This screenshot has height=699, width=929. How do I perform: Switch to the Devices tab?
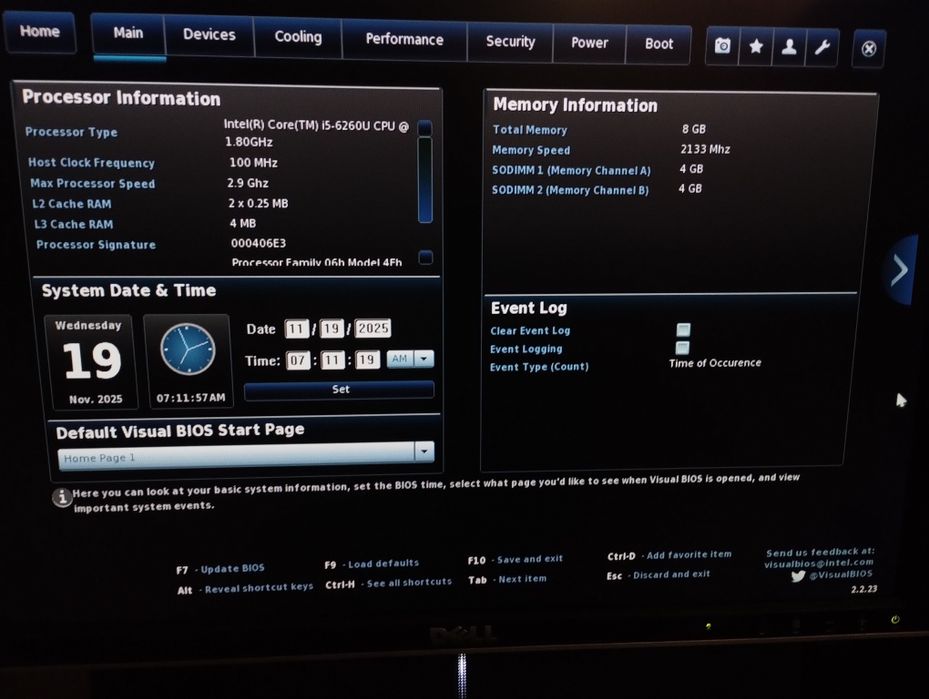pos(209,35)
